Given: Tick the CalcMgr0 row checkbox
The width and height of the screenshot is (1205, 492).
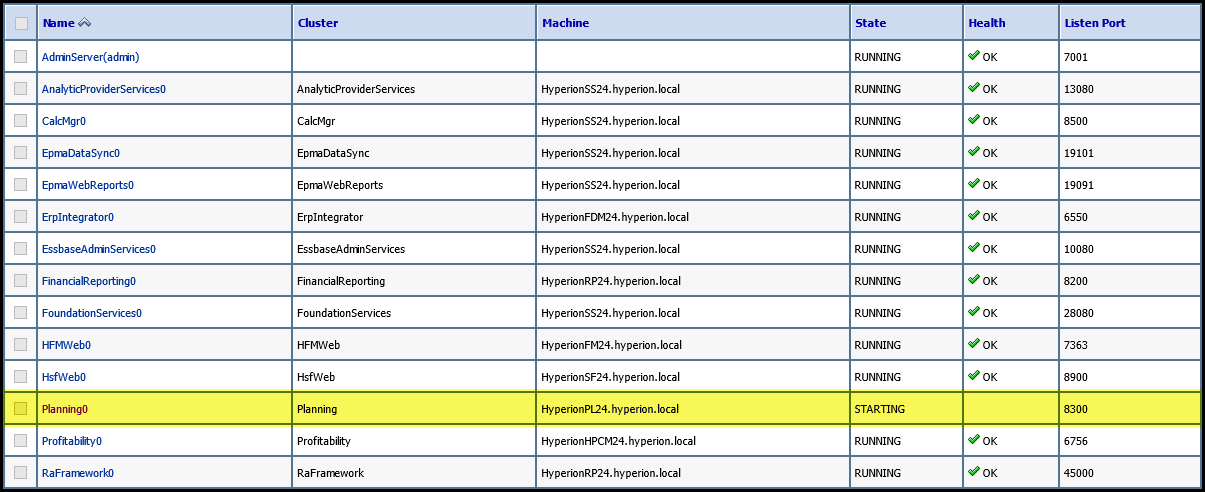Looking at the screenshot, I should [21, 121].
